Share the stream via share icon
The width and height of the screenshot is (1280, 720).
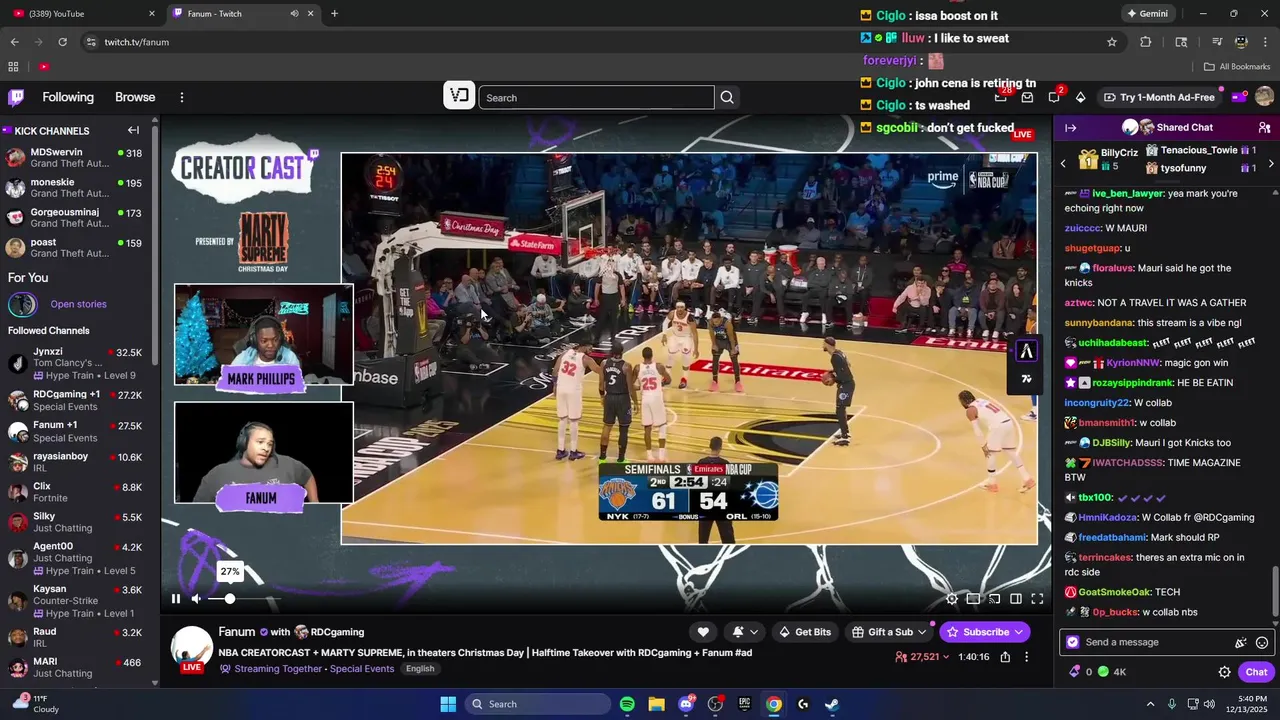point(1005,657)
